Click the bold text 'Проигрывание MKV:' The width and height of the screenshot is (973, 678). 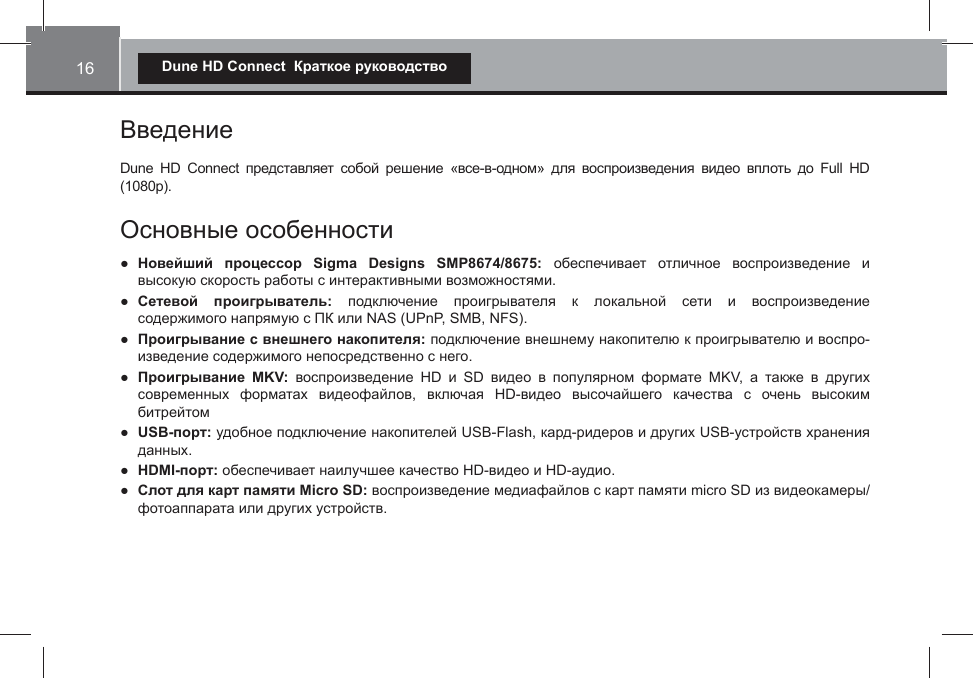pyautogui.click(x=213, y=378)
